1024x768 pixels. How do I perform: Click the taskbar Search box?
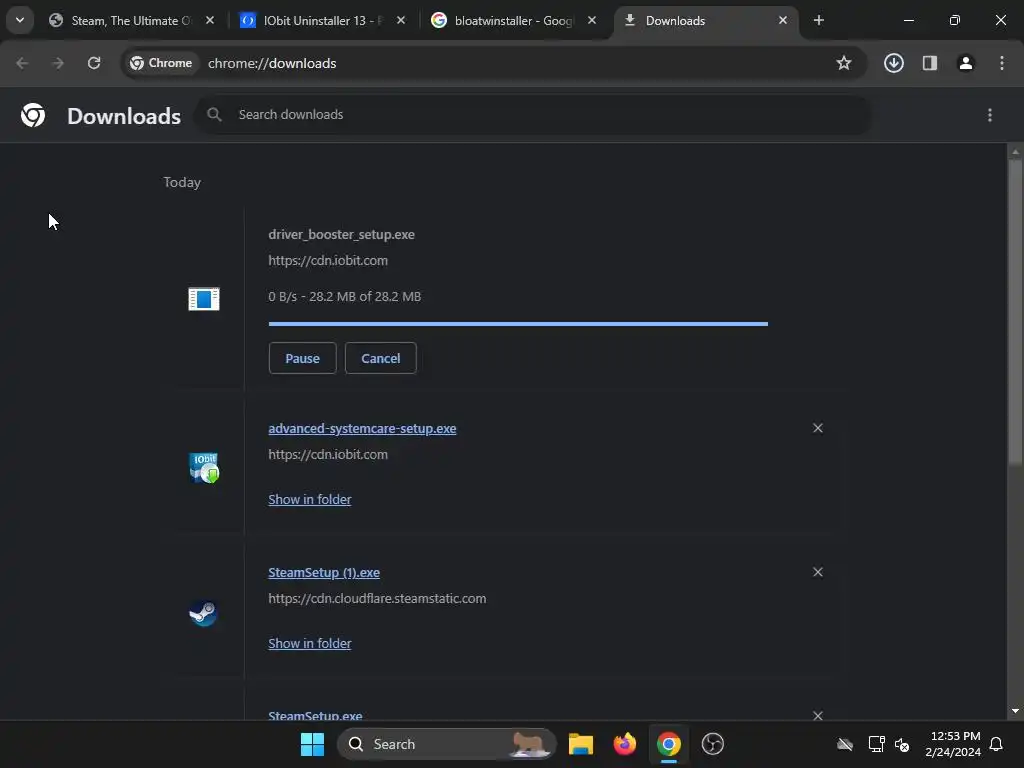(x=446, y=744)
